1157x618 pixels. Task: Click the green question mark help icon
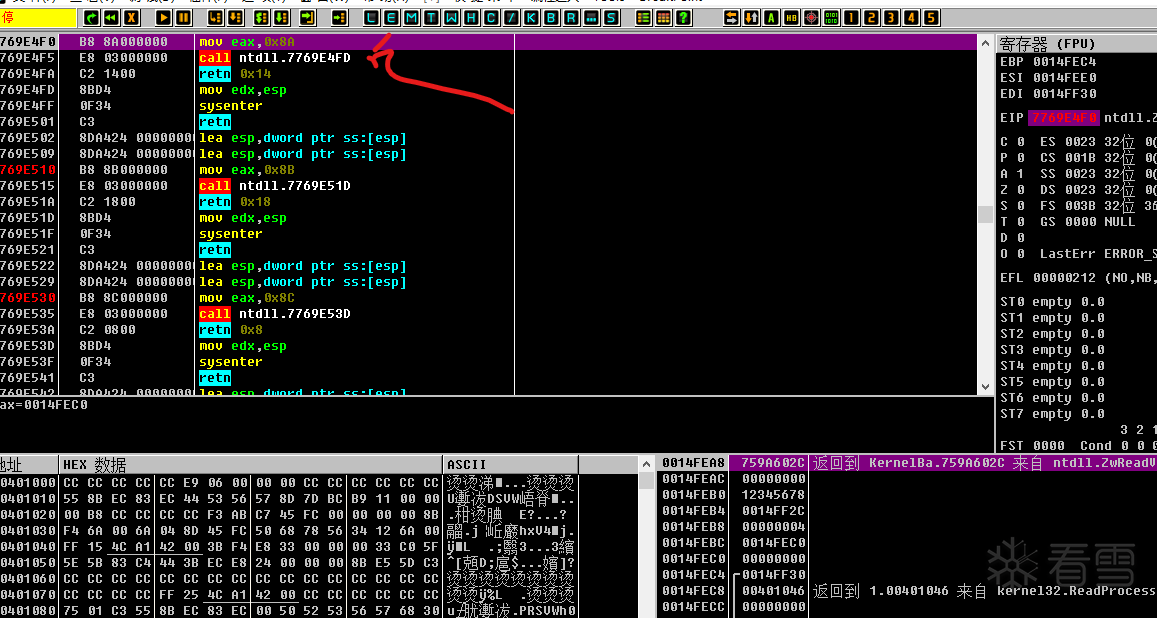[683, 17]
